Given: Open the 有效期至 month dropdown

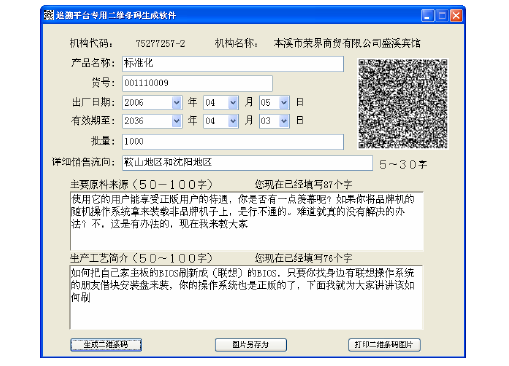Looking at the screenshot, I should [233, 121].
